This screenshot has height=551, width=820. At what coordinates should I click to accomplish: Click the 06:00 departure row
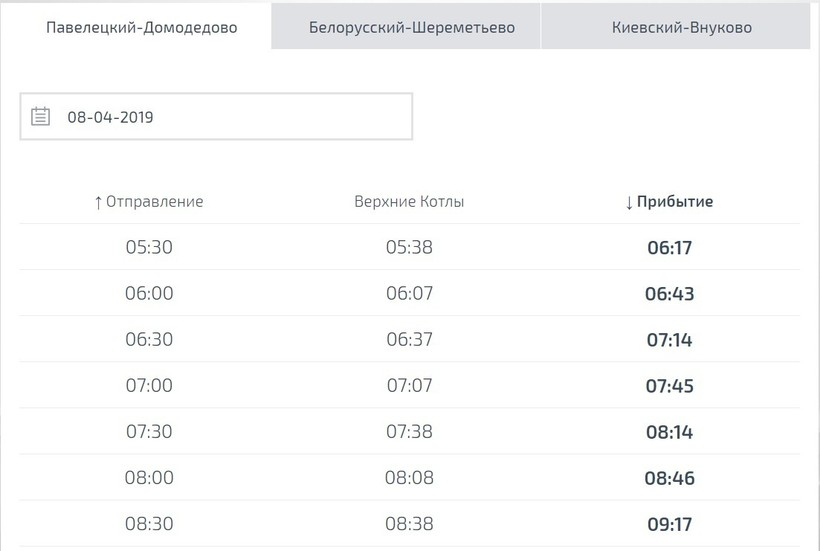pyautogui.click(x=149, y=293)
